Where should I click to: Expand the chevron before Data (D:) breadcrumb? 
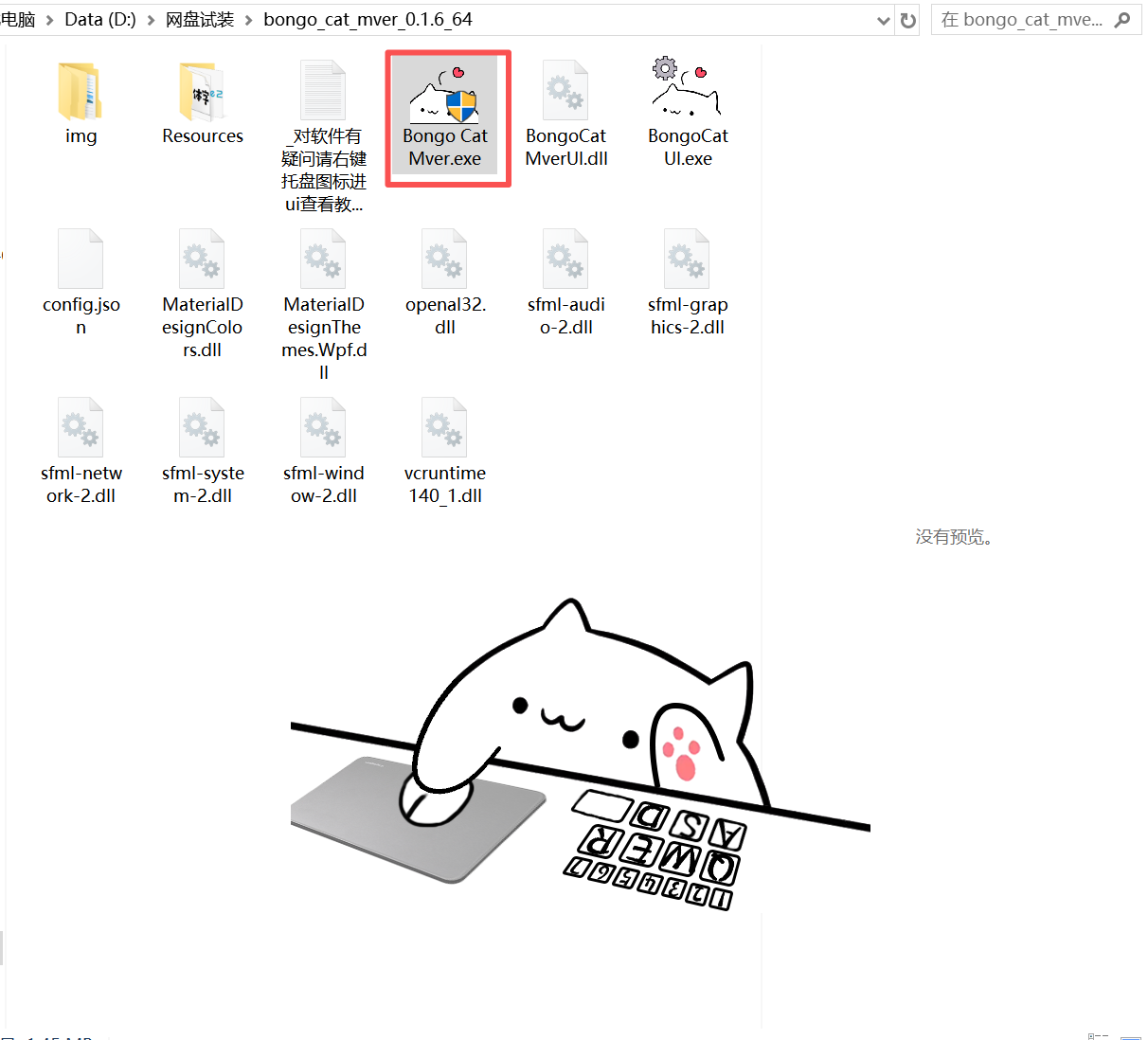pyautogui.click(x=49, y=20)
